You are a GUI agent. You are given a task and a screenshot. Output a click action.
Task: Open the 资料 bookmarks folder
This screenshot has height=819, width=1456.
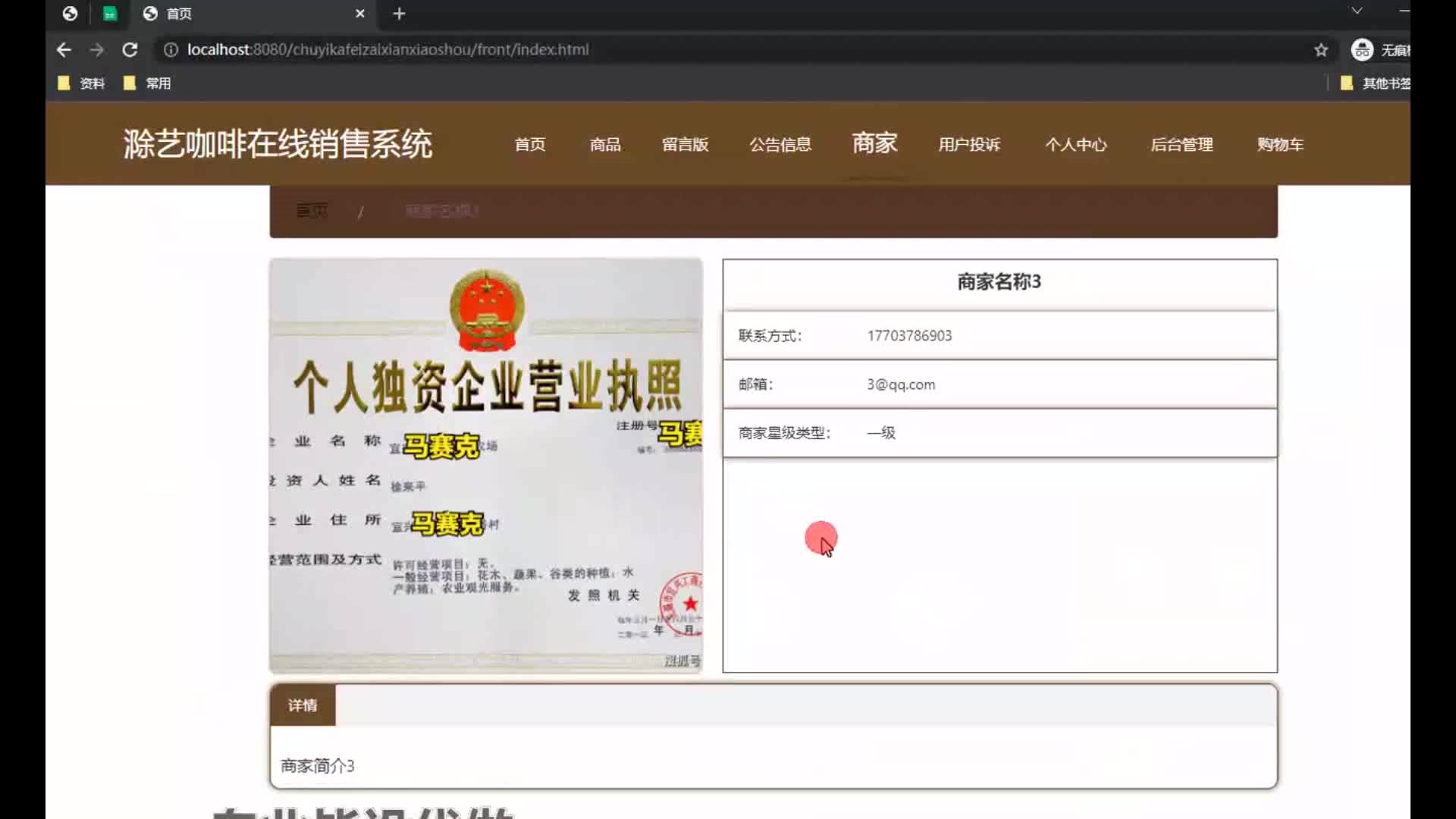coord(82,83)
